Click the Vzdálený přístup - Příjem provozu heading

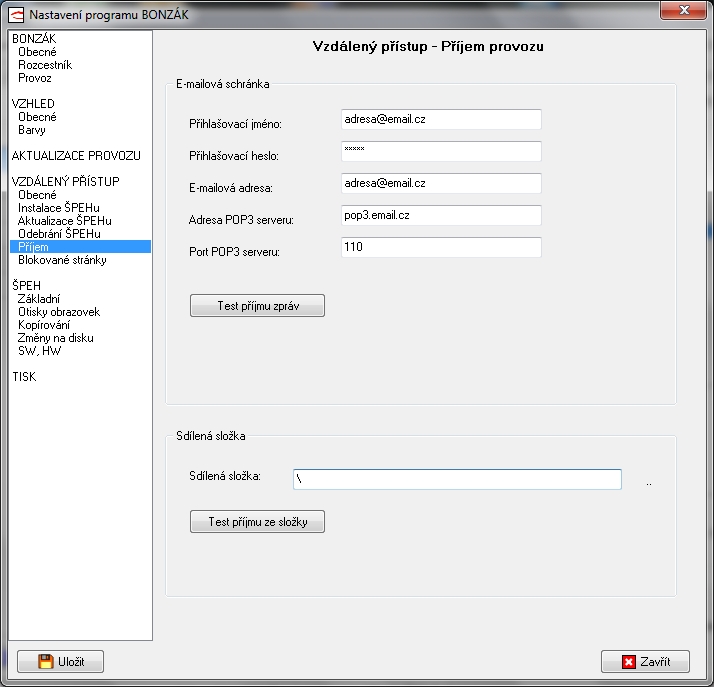(428, 46)
